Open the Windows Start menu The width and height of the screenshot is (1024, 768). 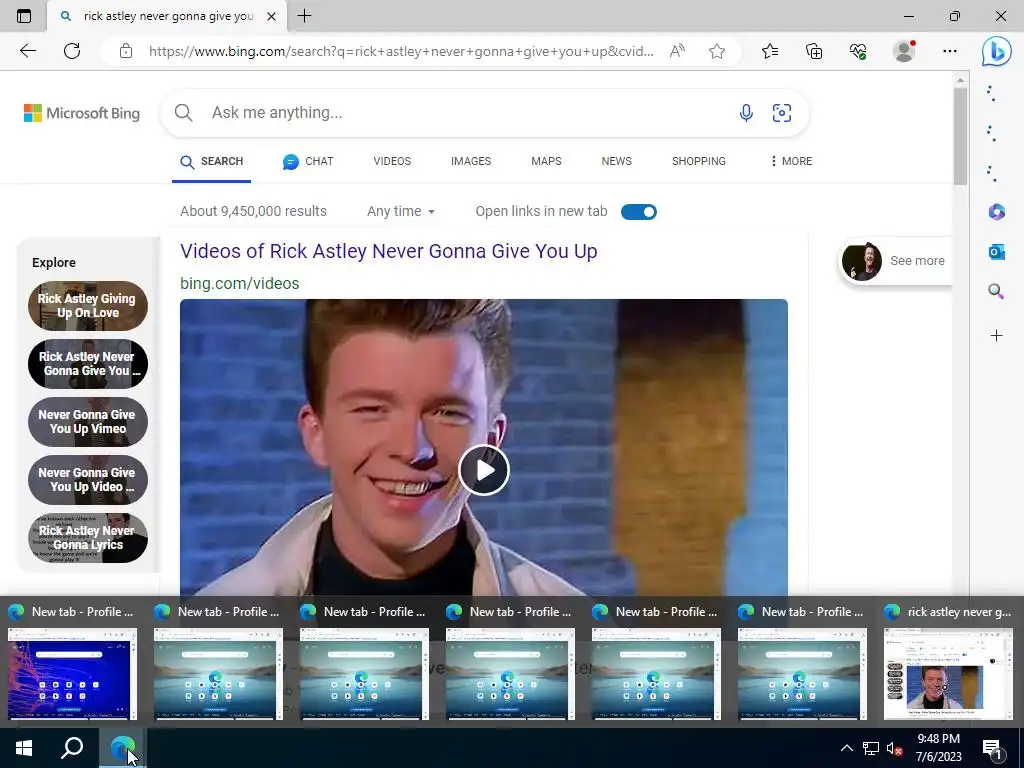coord(24,748)
